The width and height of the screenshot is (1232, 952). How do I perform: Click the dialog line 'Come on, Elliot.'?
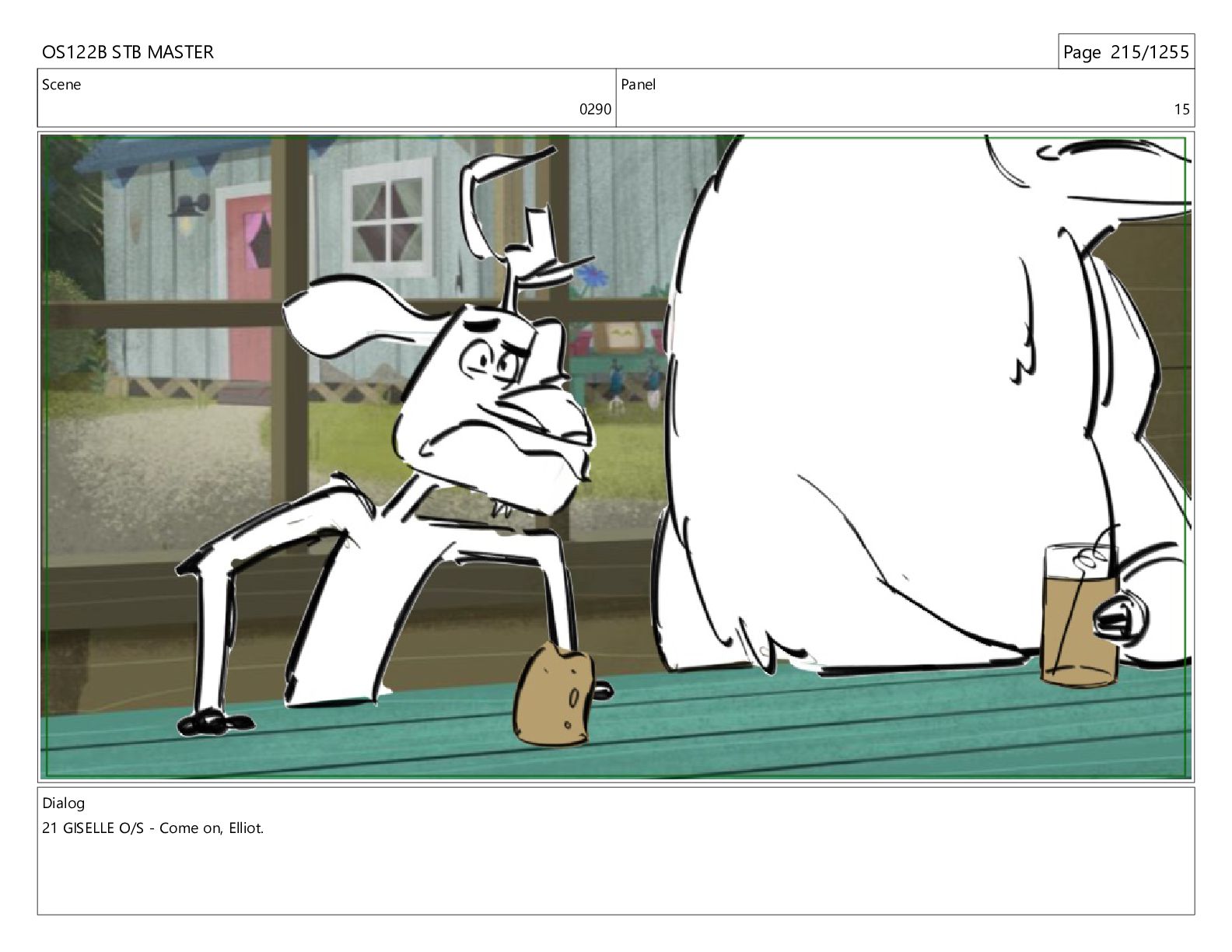pyautogui.click(x=212, y=828)
